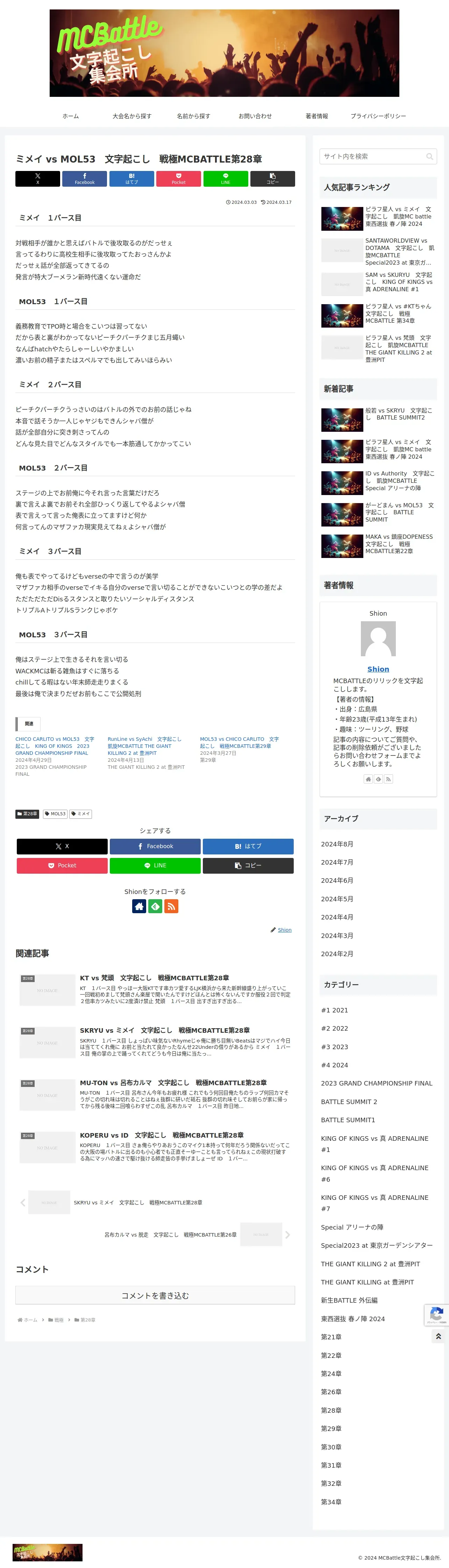Image resolution: width=449 pixels, height=1568 pixels.
Task: Go to previous article arrow
Action: (x=22, y=1202)
